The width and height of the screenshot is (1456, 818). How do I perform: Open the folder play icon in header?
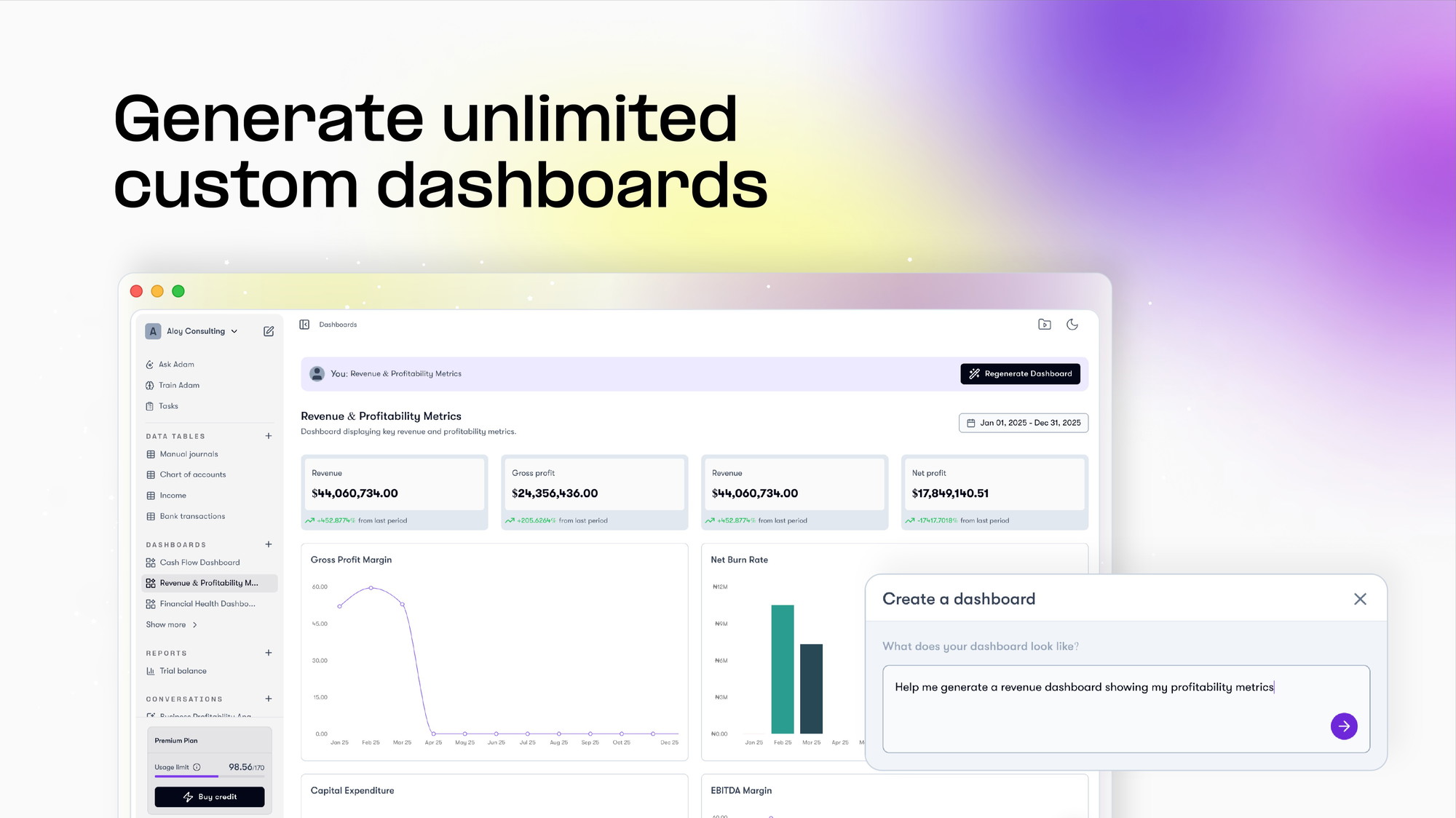click(1045, 325)
